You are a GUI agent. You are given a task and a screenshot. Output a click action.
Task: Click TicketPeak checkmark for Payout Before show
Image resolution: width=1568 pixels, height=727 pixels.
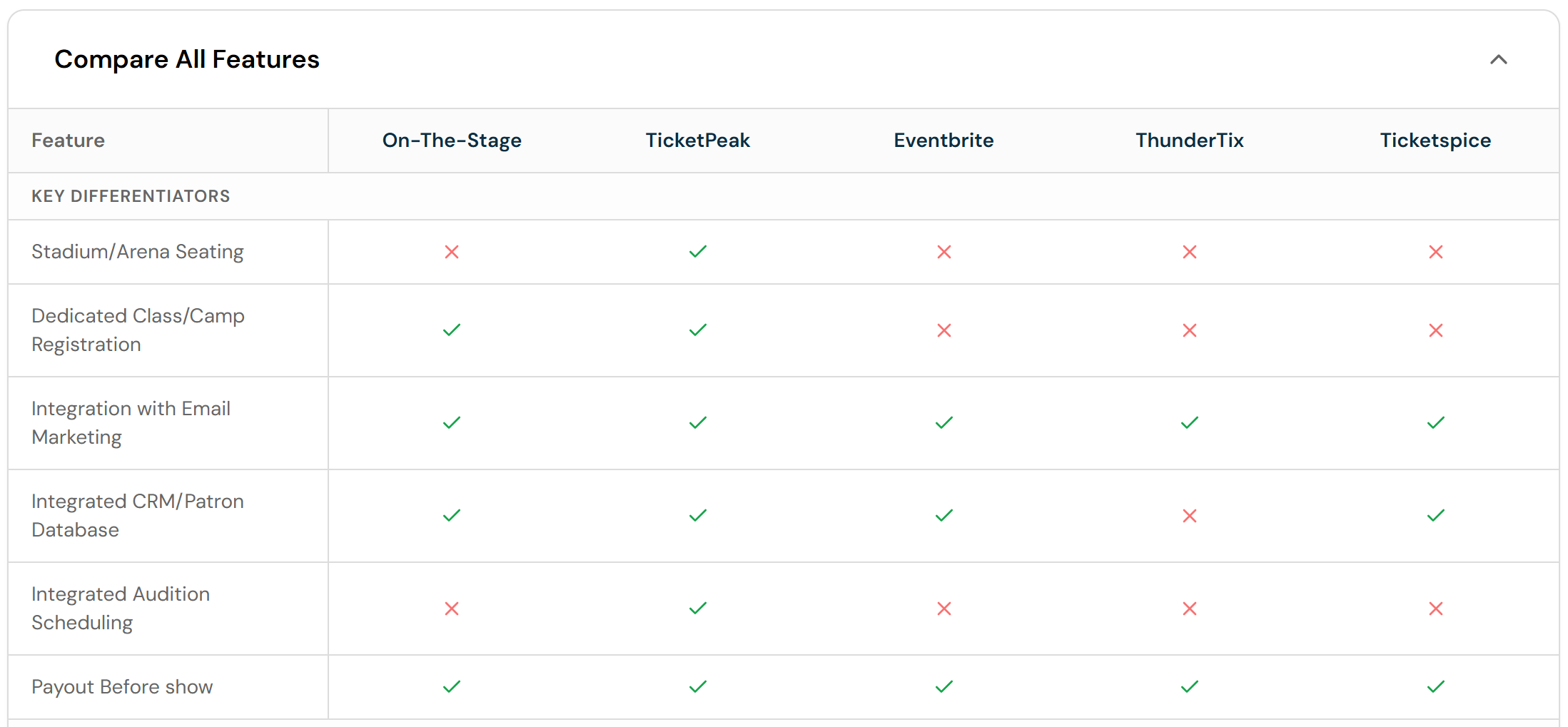tap(698, 687)
